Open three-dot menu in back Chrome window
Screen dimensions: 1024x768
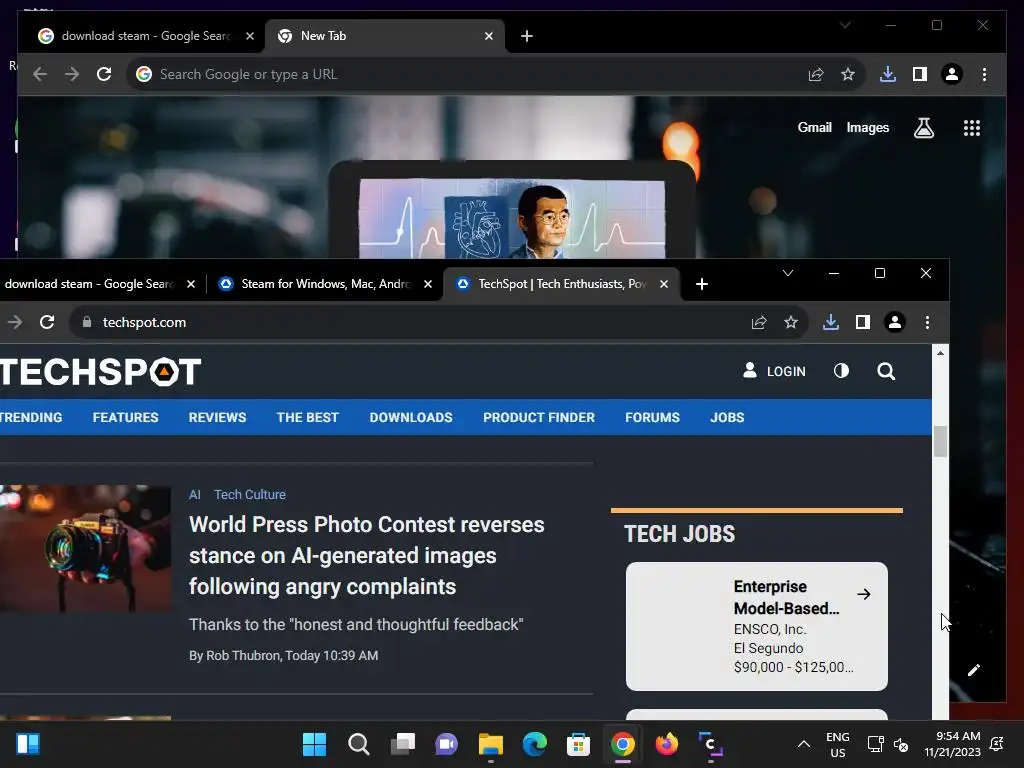(x=984, y=74)
